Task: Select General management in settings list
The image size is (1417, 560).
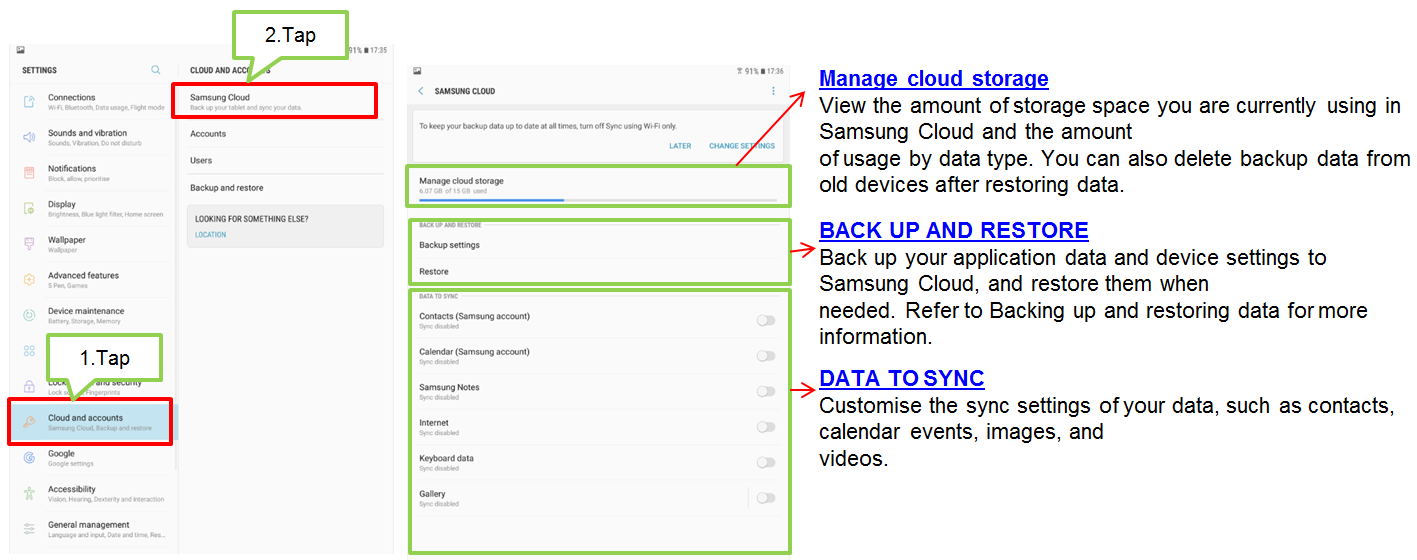Action: tap(95, 528)
